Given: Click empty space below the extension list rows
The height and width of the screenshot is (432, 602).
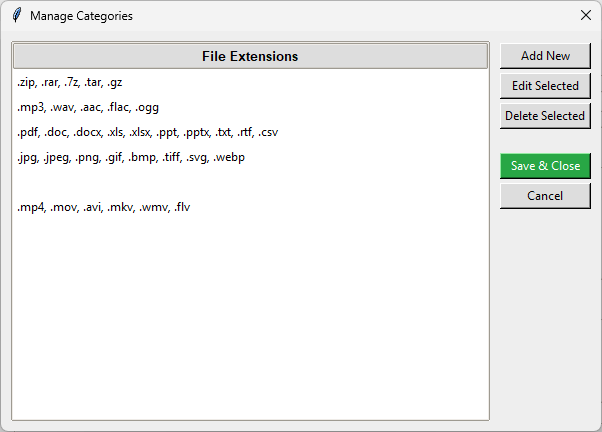Looking at the screenshot, I should point(250,320).
